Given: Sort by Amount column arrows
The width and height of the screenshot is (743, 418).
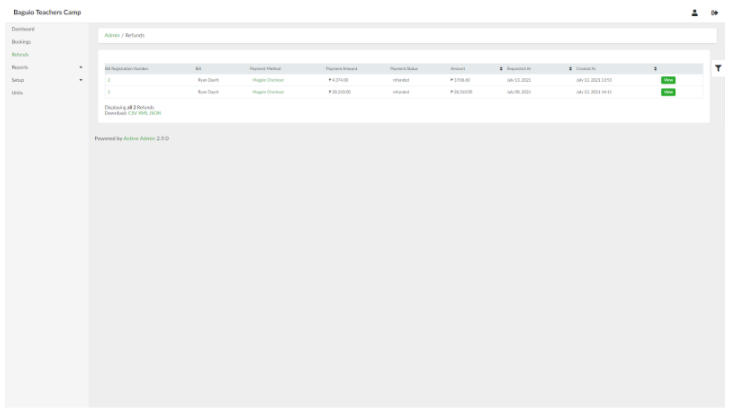Looking at the screenshot, I should [500, 68].
